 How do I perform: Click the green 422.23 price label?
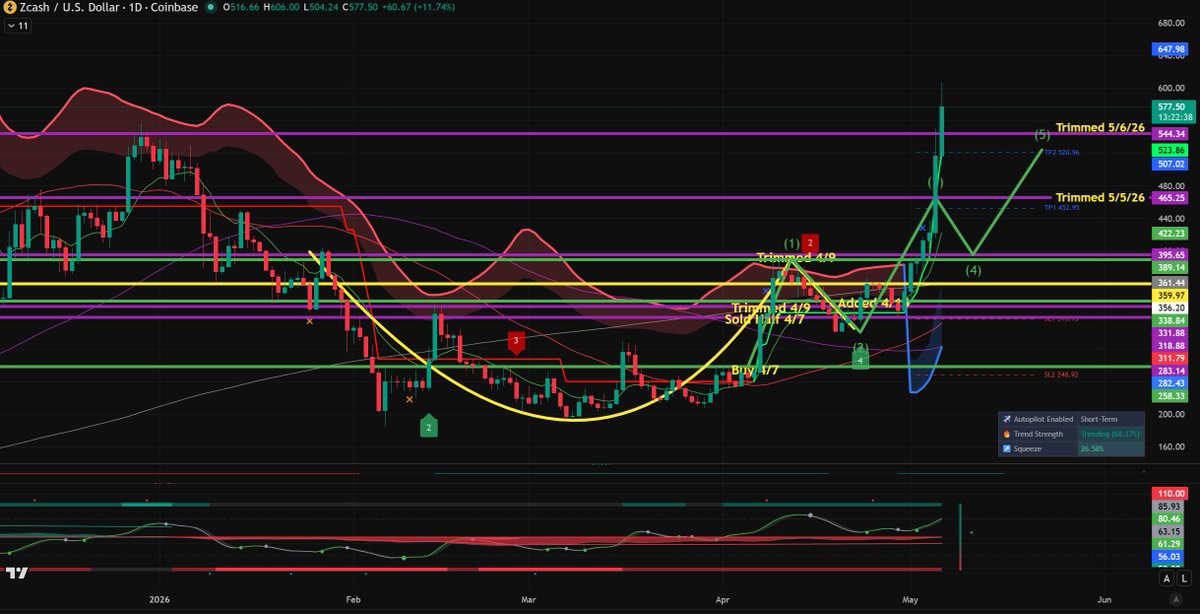coord(1171,233)
